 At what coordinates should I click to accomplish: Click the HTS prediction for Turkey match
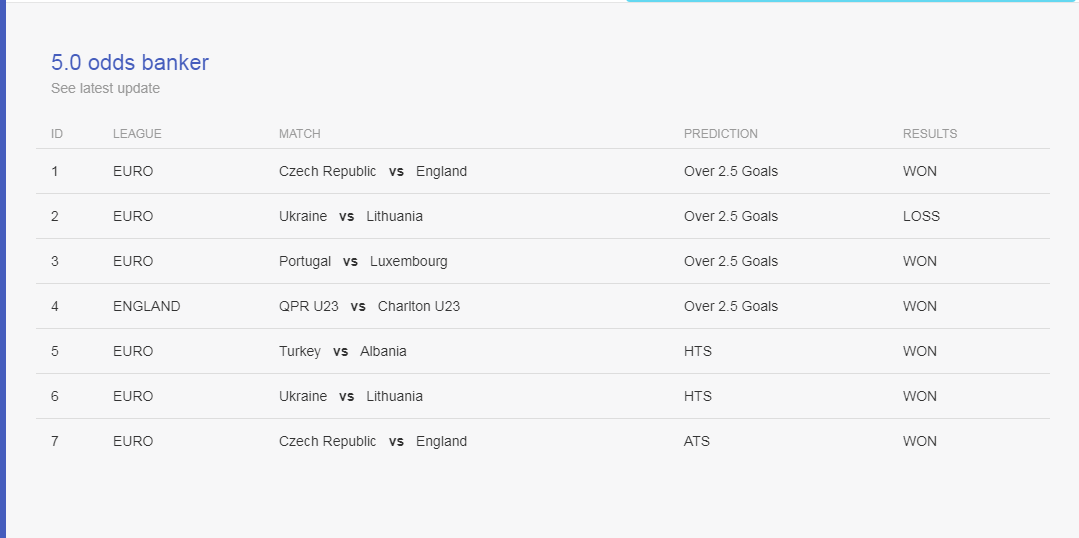coord(698,352)
